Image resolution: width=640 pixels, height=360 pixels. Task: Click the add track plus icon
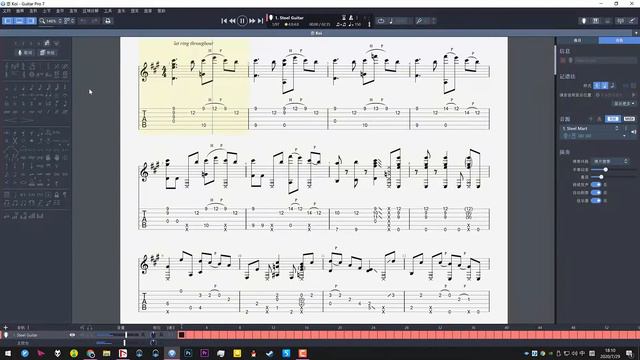(5, 327)
